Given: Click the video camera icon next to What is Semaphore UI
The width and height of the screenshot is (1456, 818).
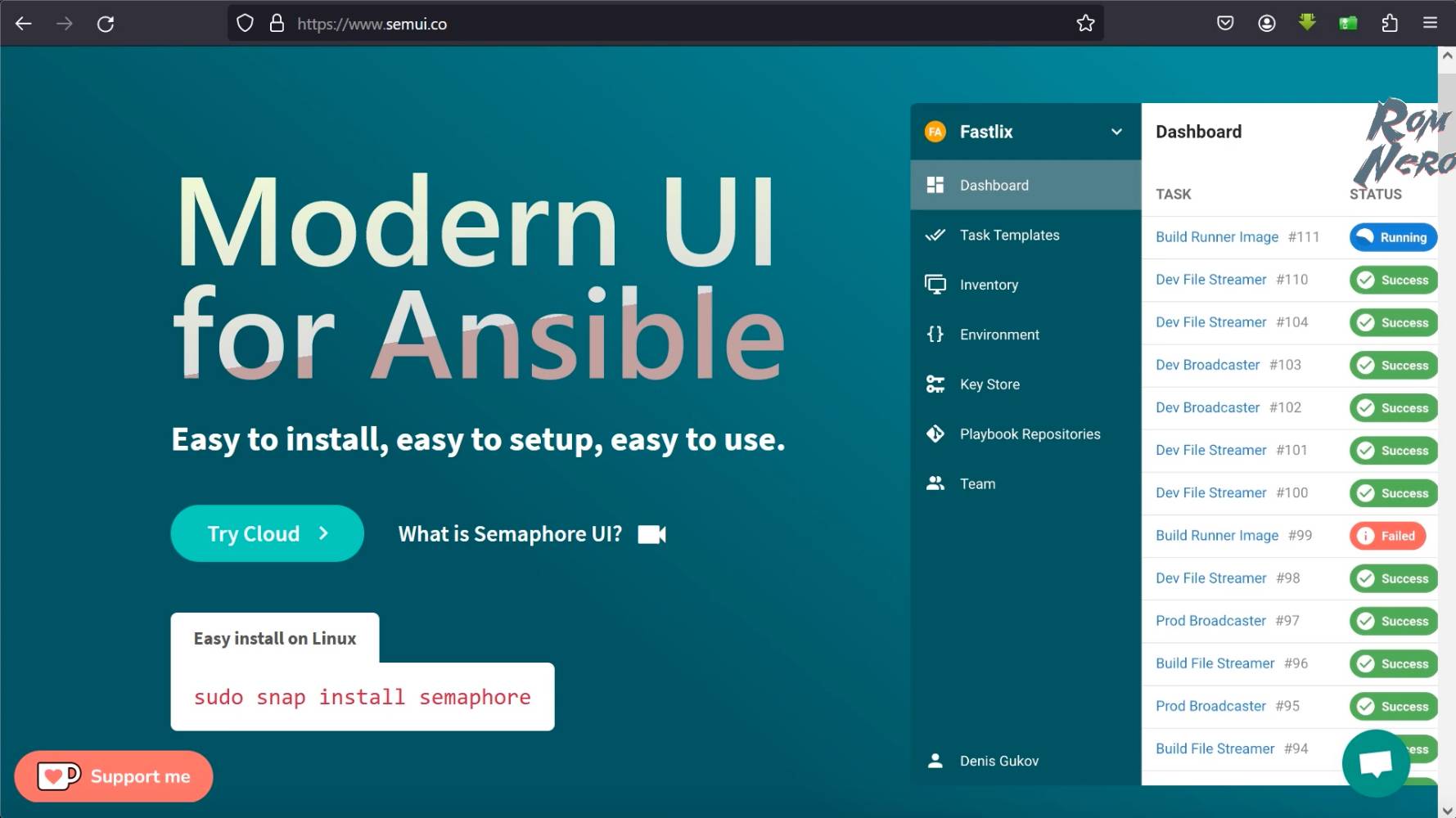Looking at the screenshot, I should click(x=652, y=534).
